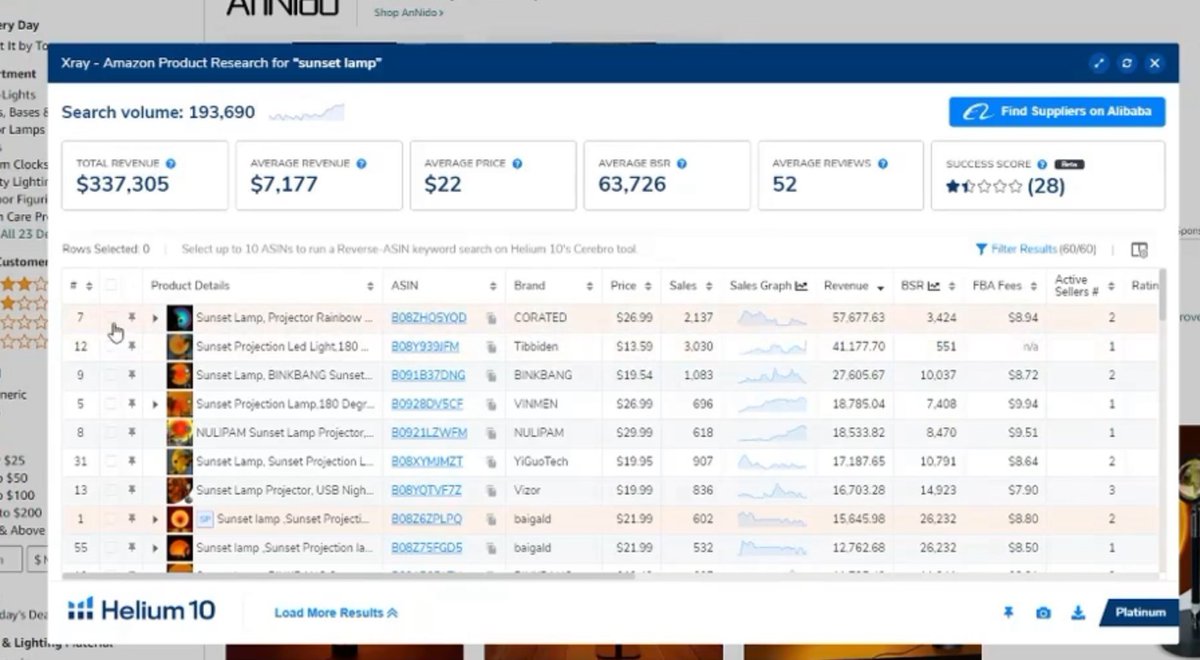Click the Helium 10 logo
Screen dimensions: 1200x660
141,609
